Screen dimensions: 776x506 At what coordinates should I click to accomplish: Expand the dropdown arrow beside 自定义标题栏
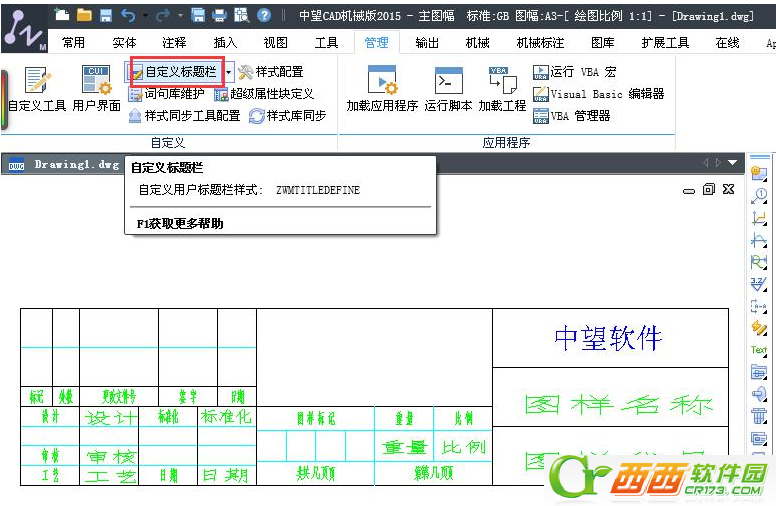click(229, 72)
